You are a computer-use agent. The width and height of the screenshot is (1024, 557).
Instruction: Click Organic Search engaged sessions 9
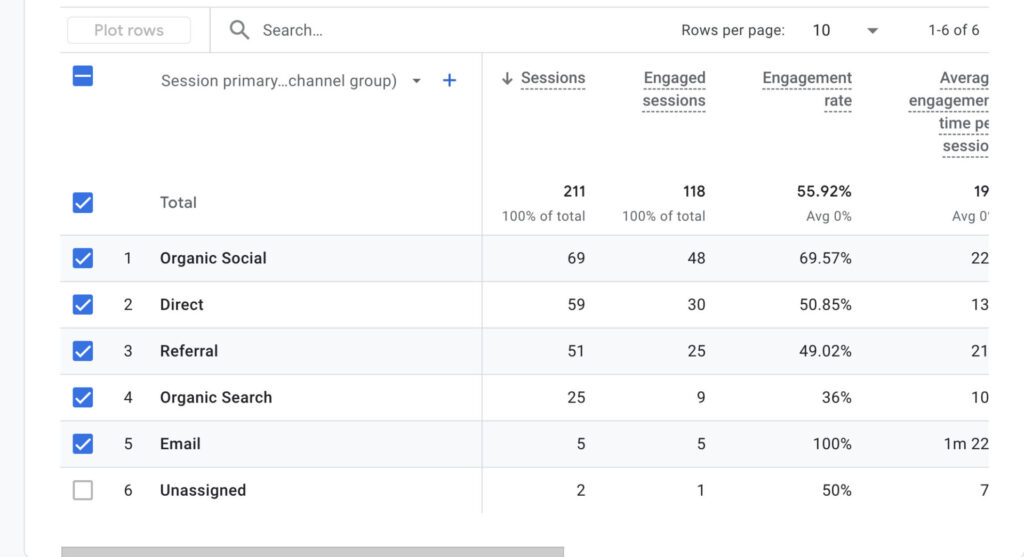click(701, 397)
